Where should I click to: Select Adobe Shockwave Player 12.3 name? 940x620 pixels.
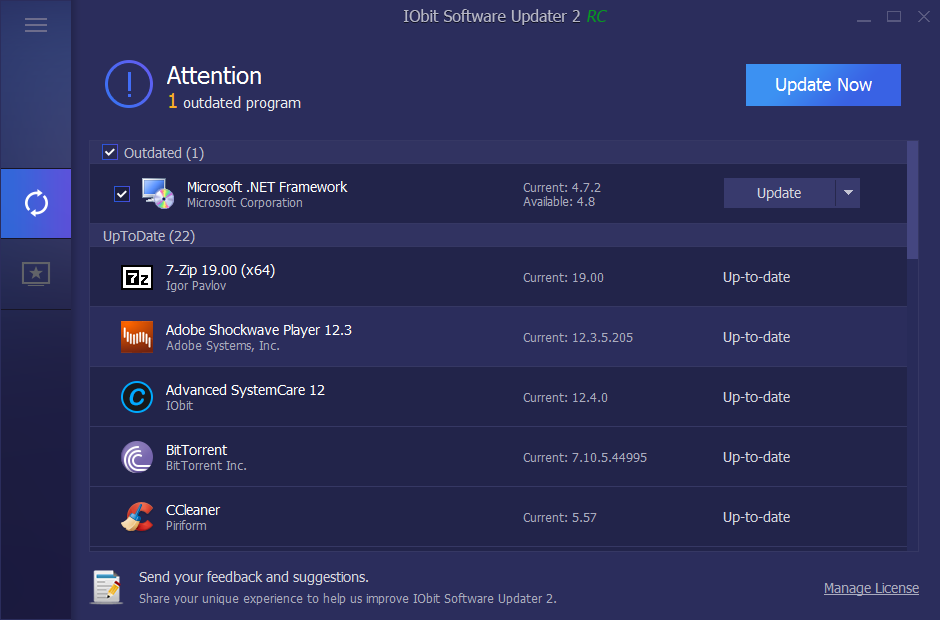click(x=258, y=330)
